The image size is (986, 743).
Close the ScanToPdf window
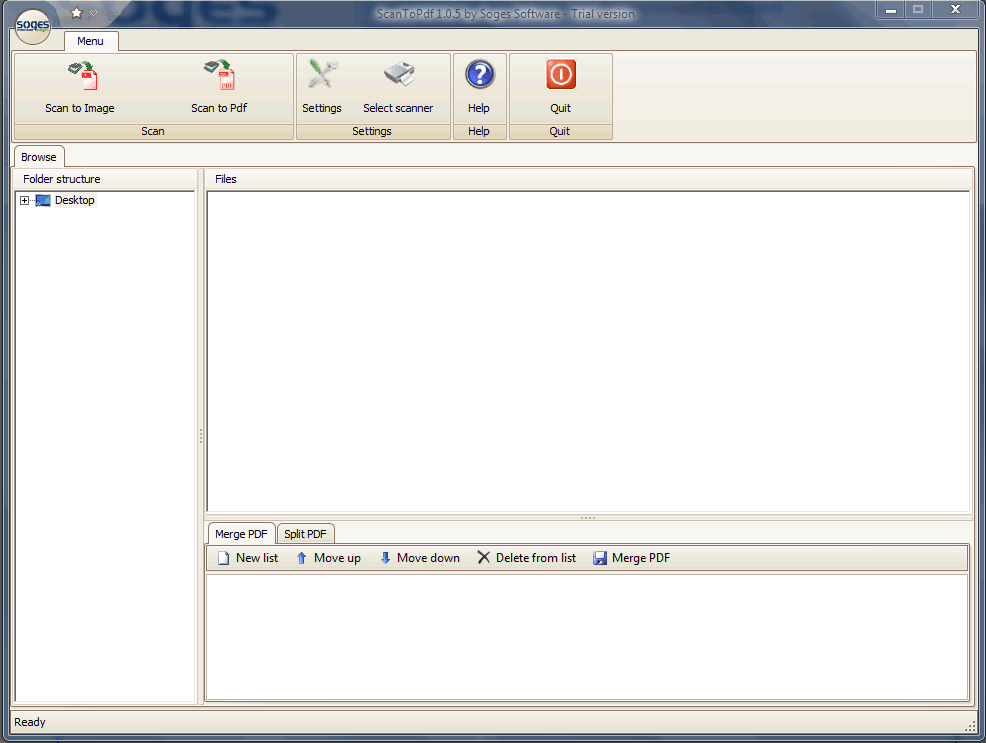955,9
